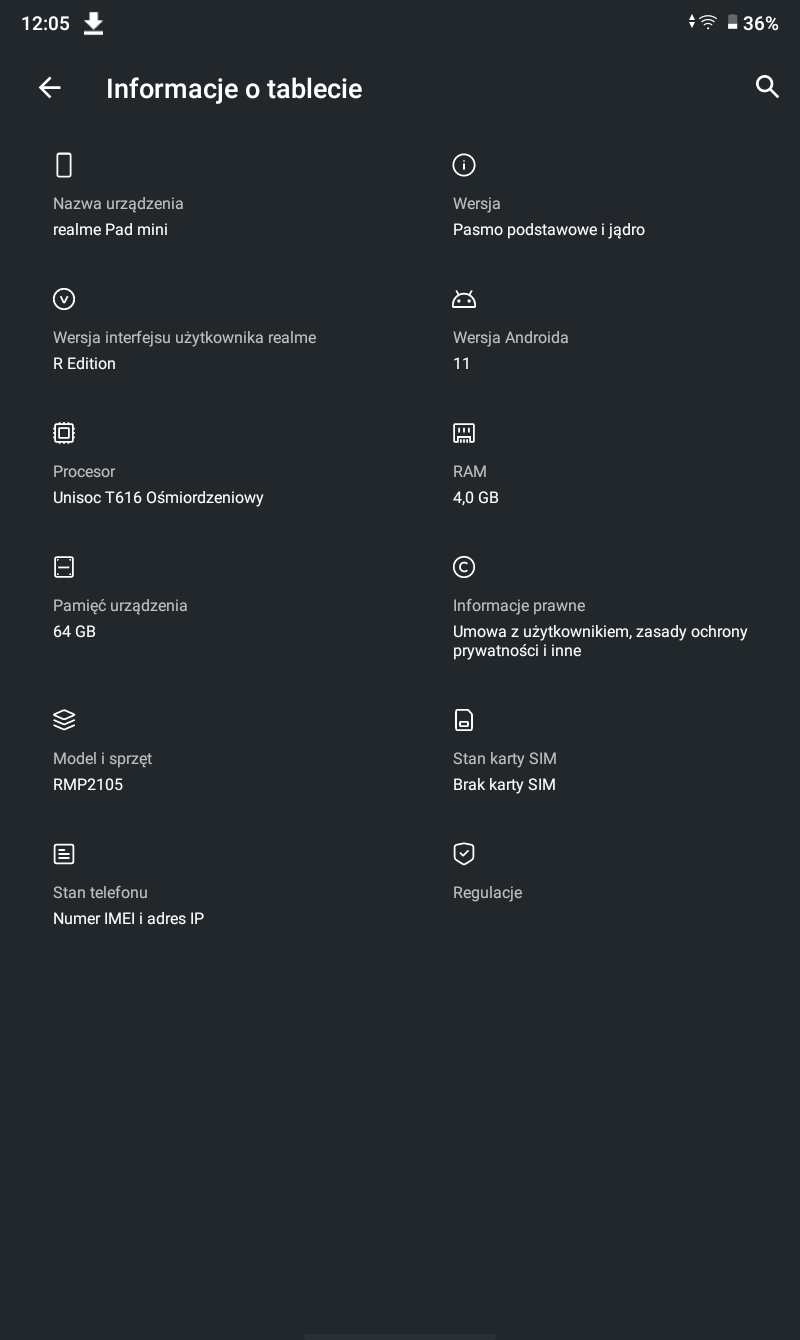This screenshot has height=1340, width=800.
Task: Tap the copyright icon for legal information
Action: pyautogui.click(x=464, y=567)
